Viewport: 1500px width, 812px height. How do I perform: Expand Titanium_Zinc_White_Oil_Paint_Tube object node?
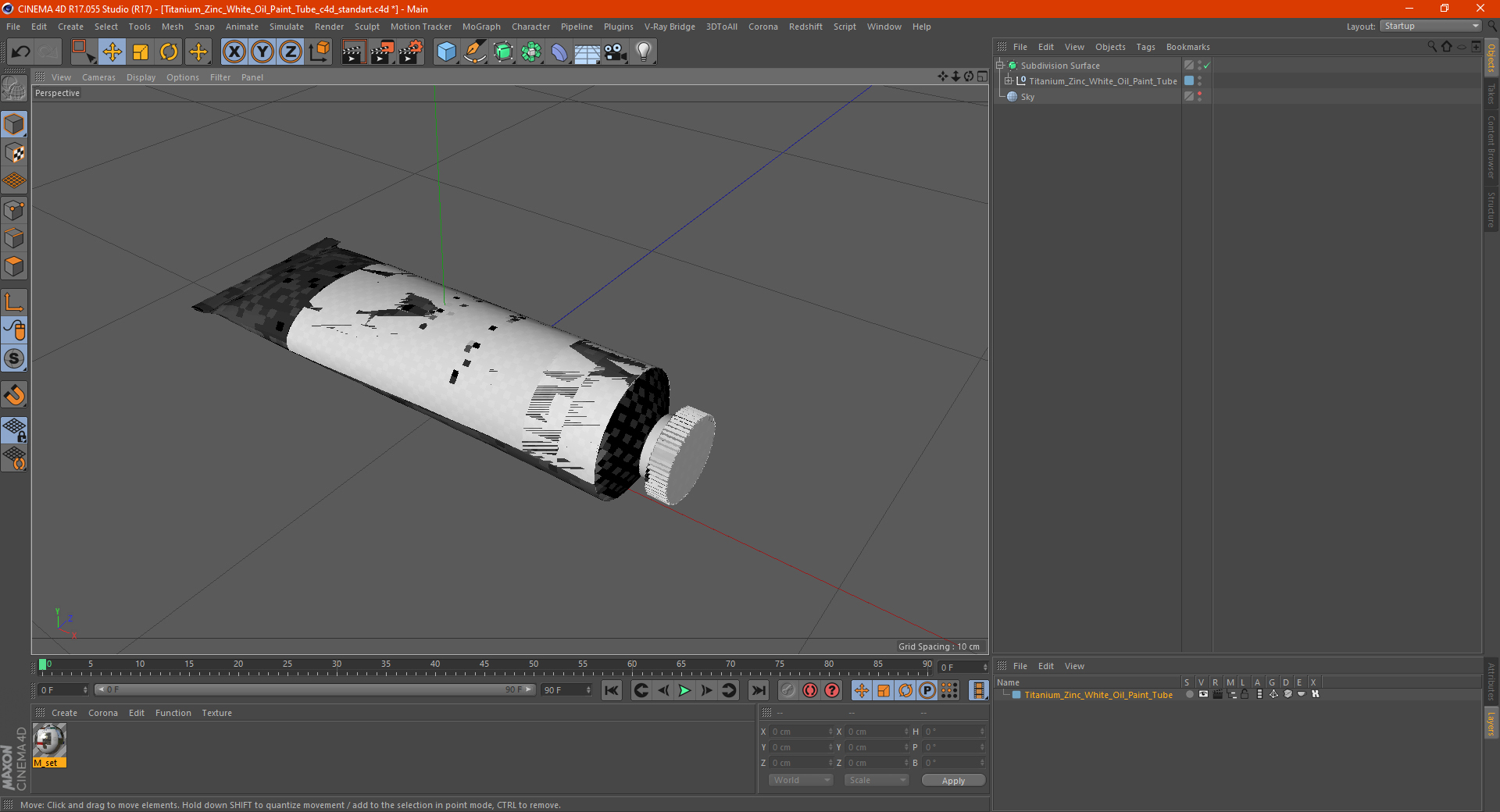coord(1009,81)
